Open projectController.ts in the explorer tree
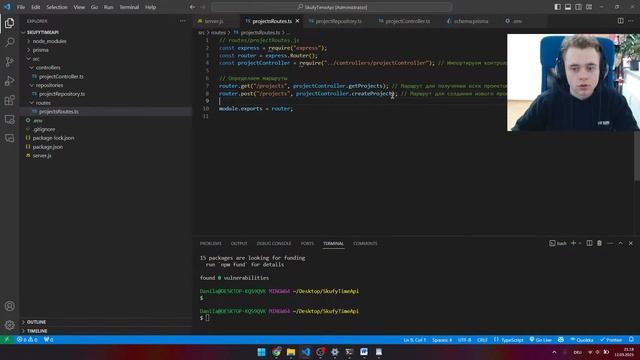 (61, 77)
